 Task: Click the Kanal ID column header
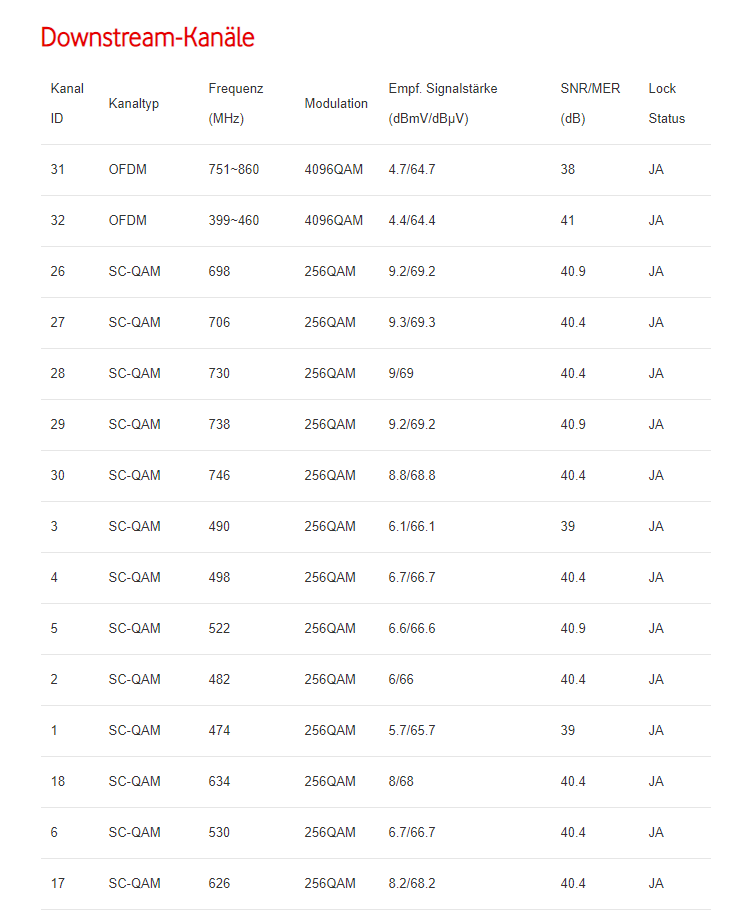[67, 103]
